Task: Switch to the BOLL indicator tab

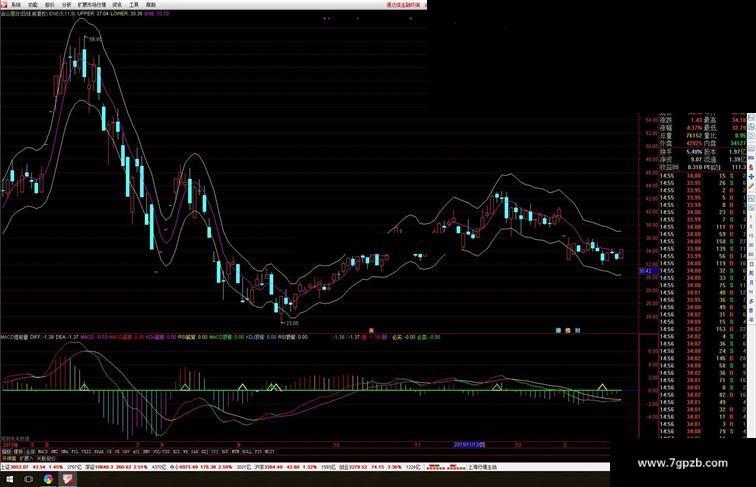Action: [x=245, y=452]
